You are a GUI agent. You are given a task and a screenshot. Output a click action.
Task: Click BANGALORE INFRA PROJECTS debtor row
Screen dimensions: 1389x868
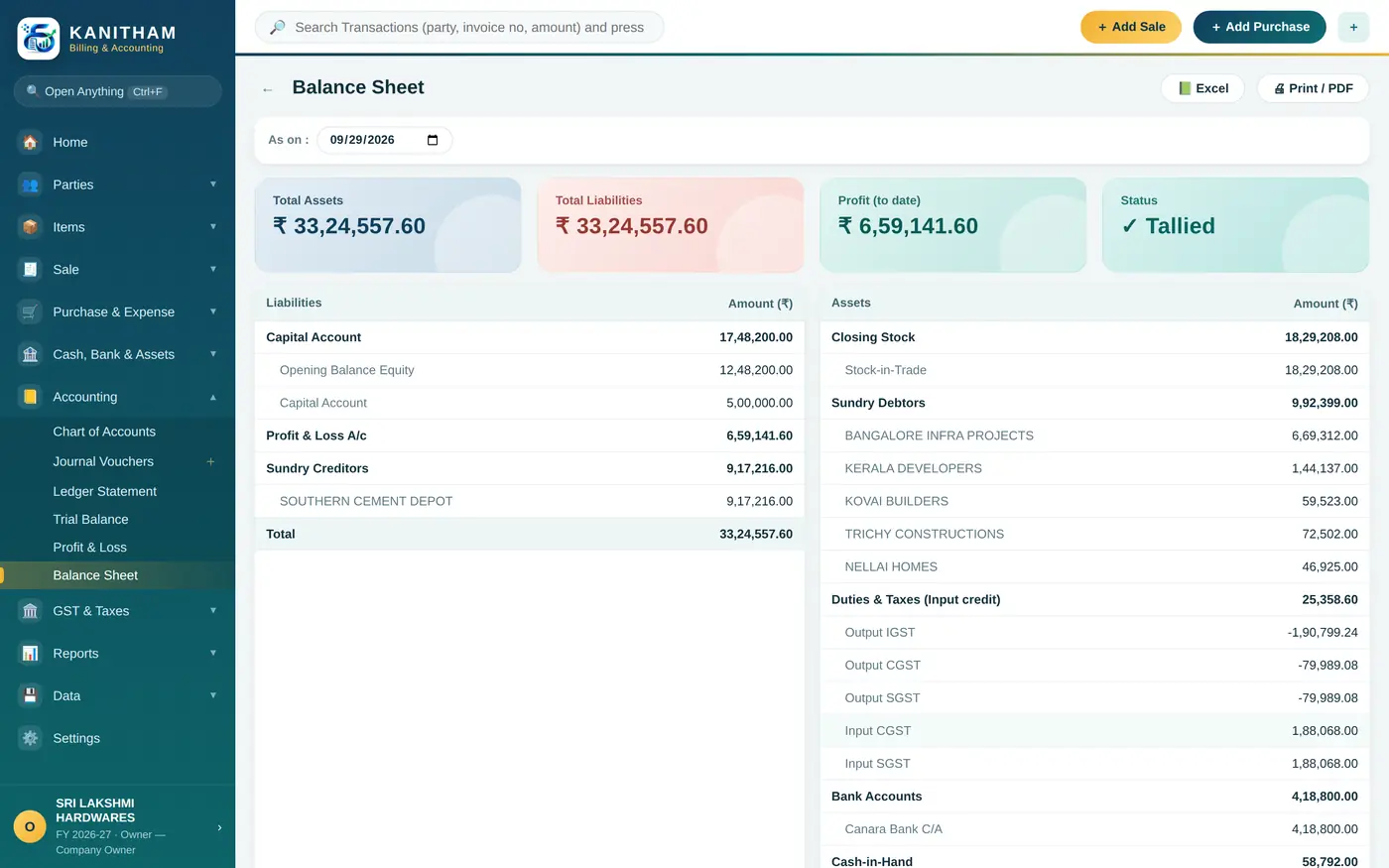(1094, 435)
